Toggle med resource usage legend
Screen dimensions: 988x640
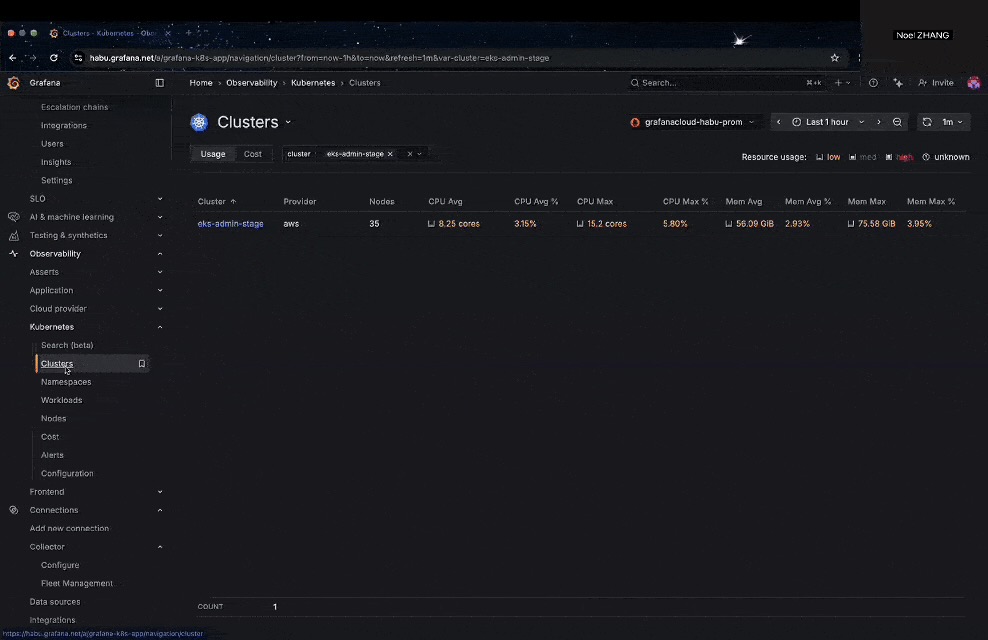[x=863, y=157]
